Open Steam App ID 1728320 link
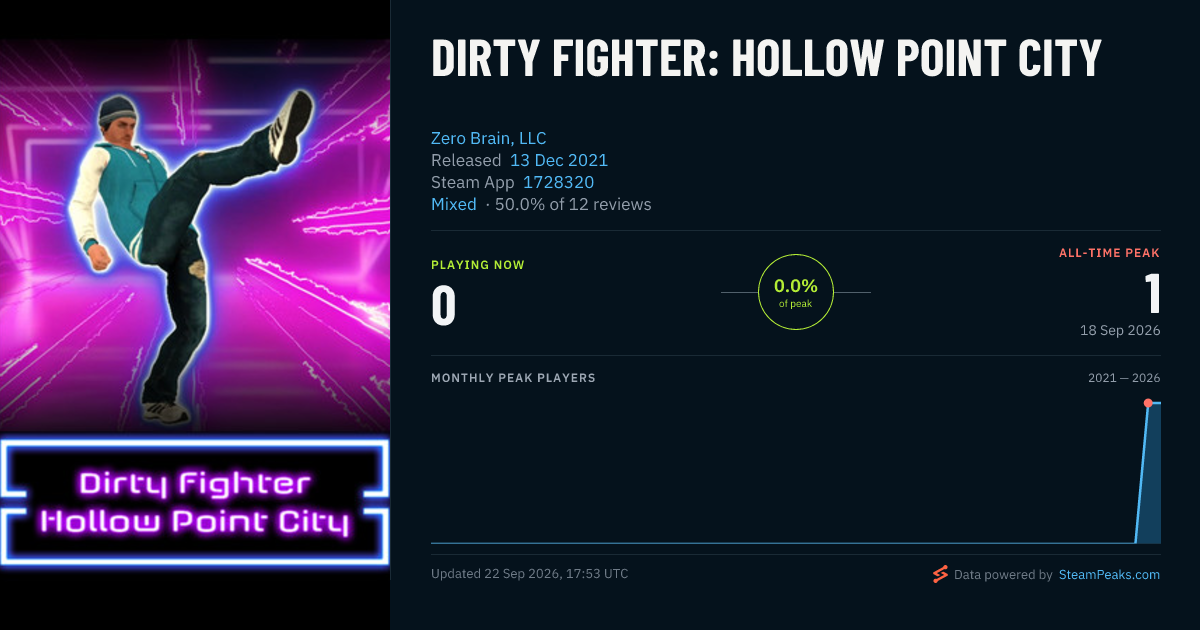 559,182
